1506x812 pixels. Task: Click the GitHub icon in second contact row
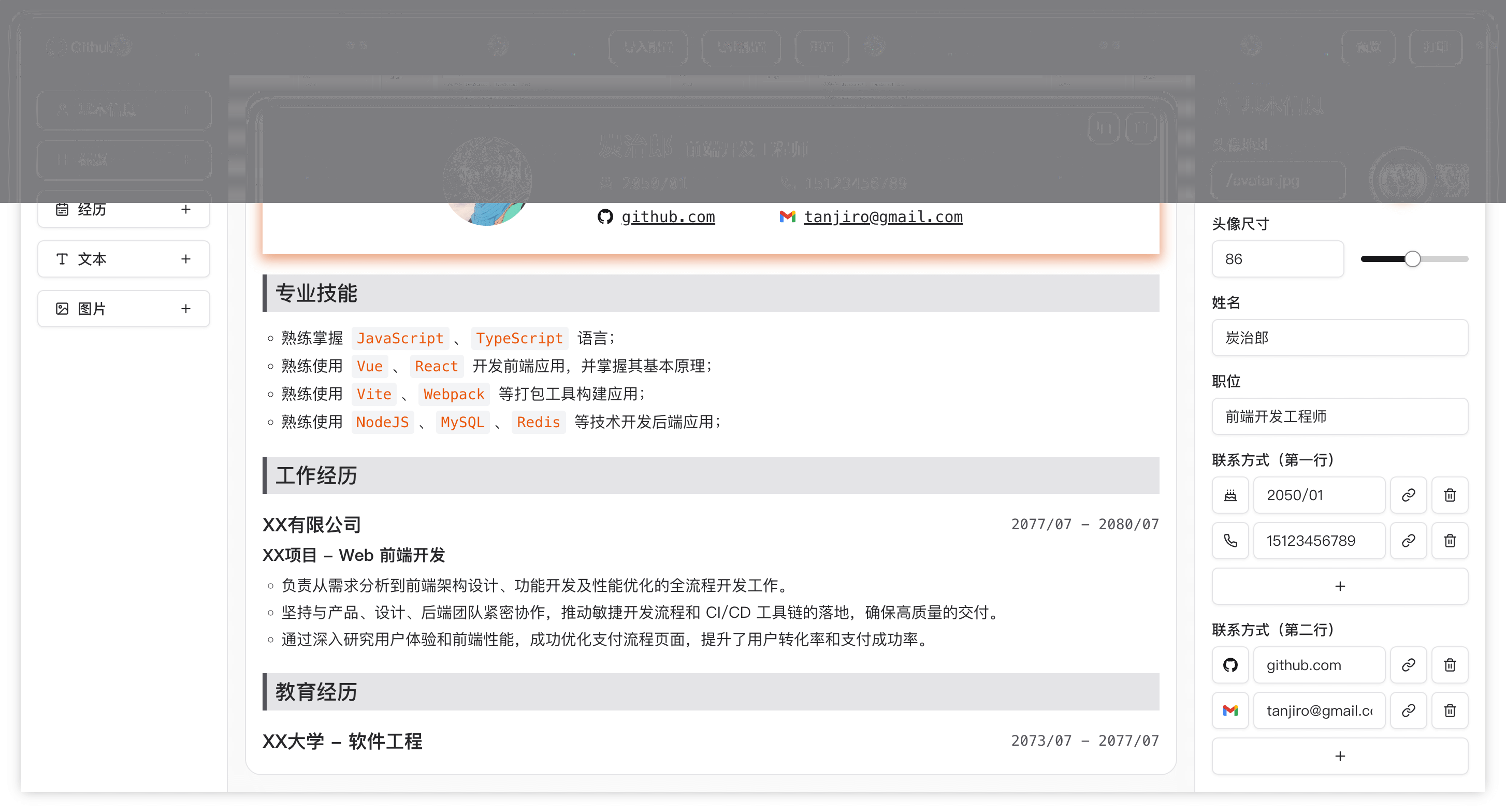(x=1230, y=665)
